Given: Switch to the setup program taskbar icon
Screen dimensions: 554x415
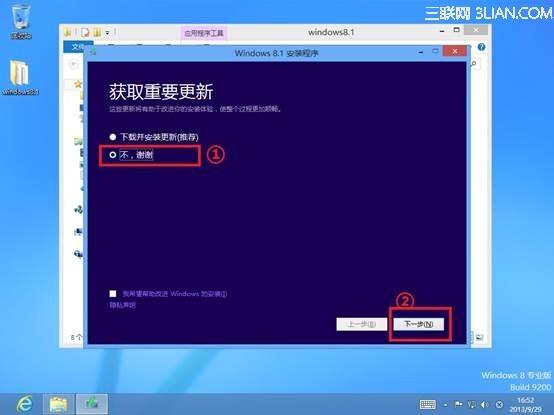Looking at the screenshot, I should (x=92, y=404).
